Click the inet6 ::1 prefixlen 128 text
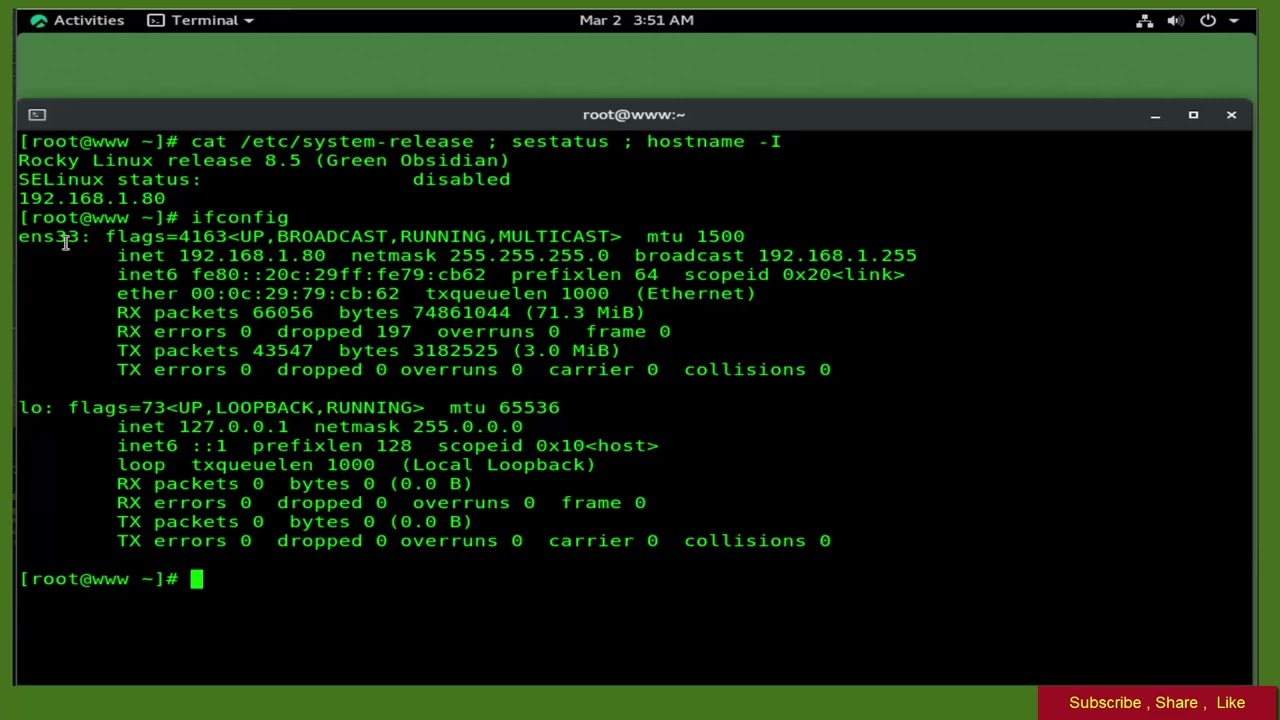 click(x=264, y=445)
